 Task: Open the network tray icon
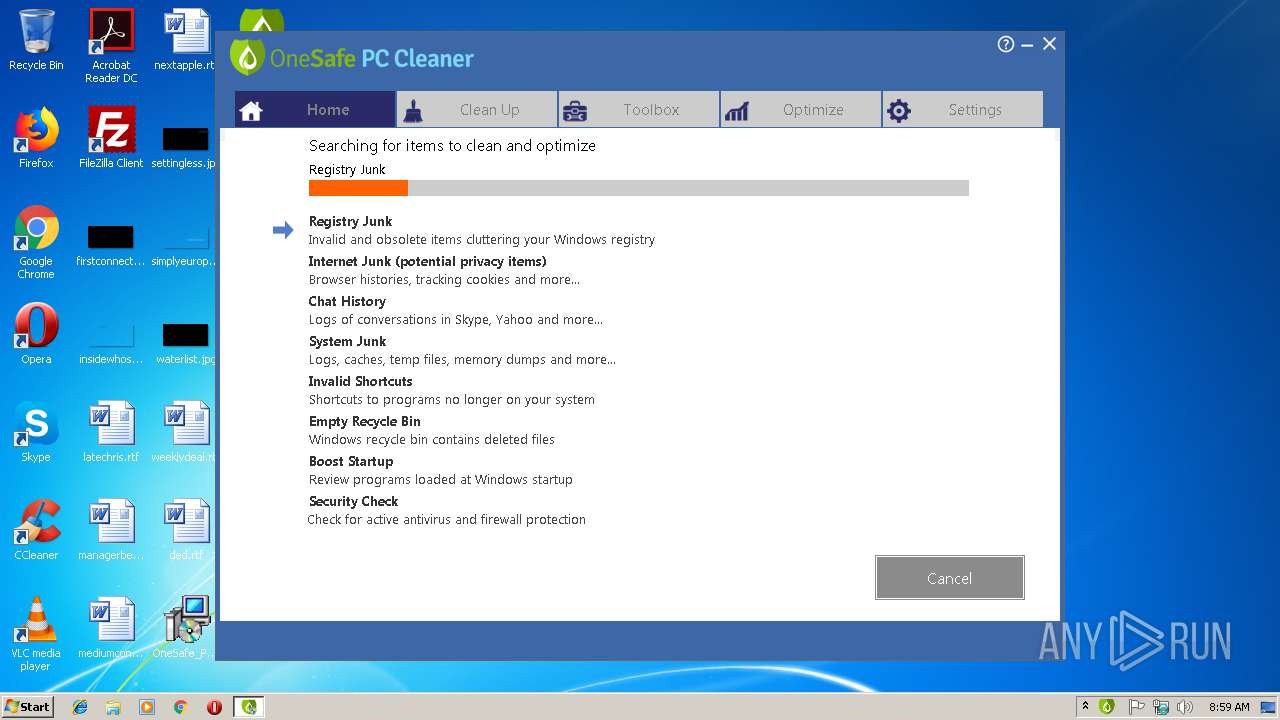coord(1161,707)
